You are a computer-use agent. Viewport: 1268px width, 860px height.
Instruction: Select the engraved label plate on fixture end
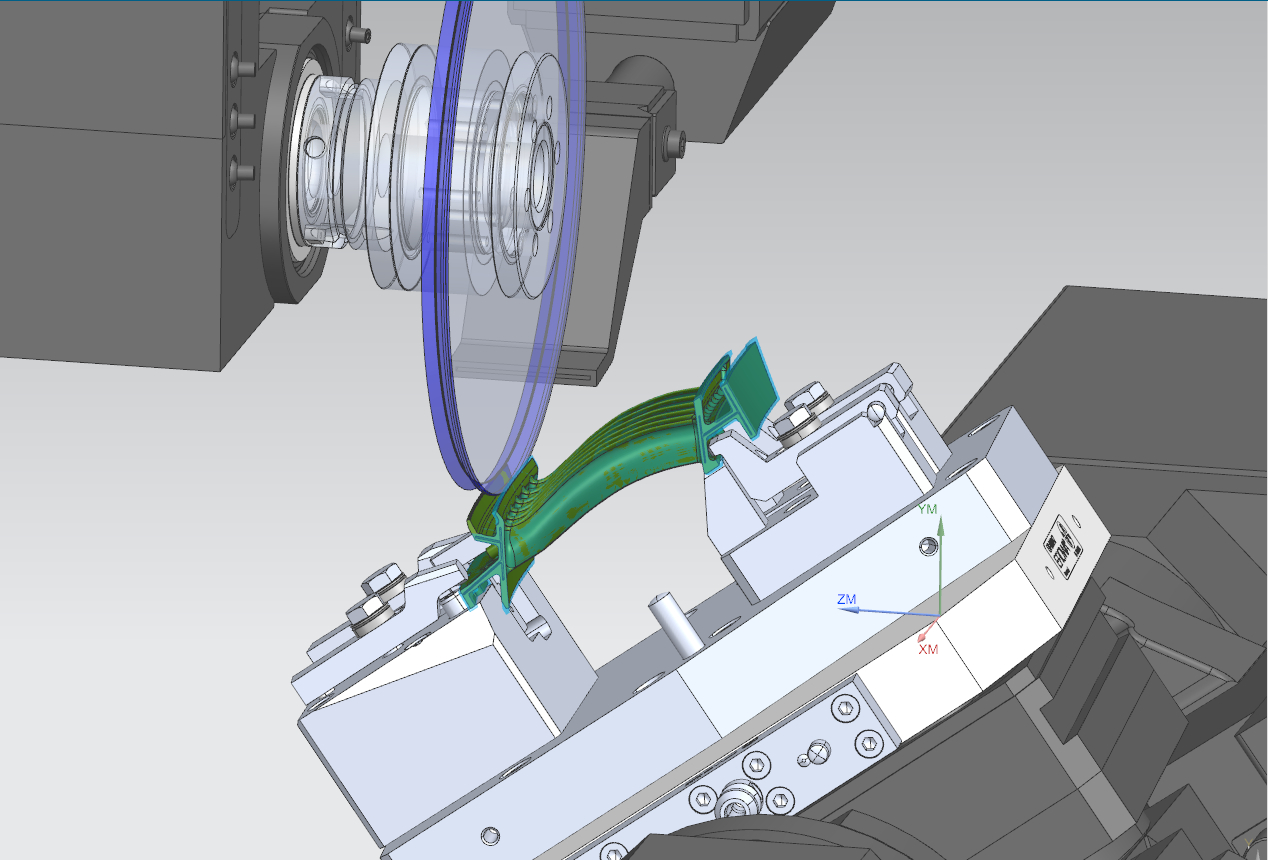(1063, 549)
